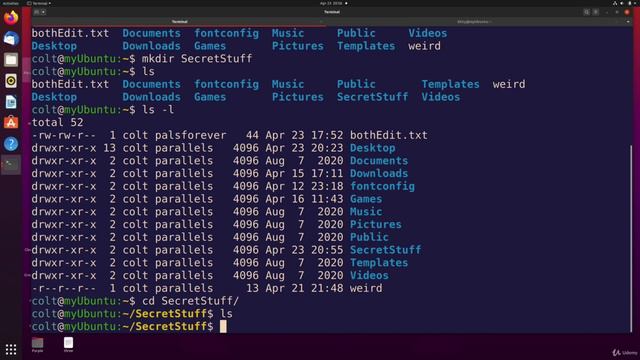Click 'bothEdit.txt' in the long listing
This screenshot has width=640, height=360.
tap(389, 135)
